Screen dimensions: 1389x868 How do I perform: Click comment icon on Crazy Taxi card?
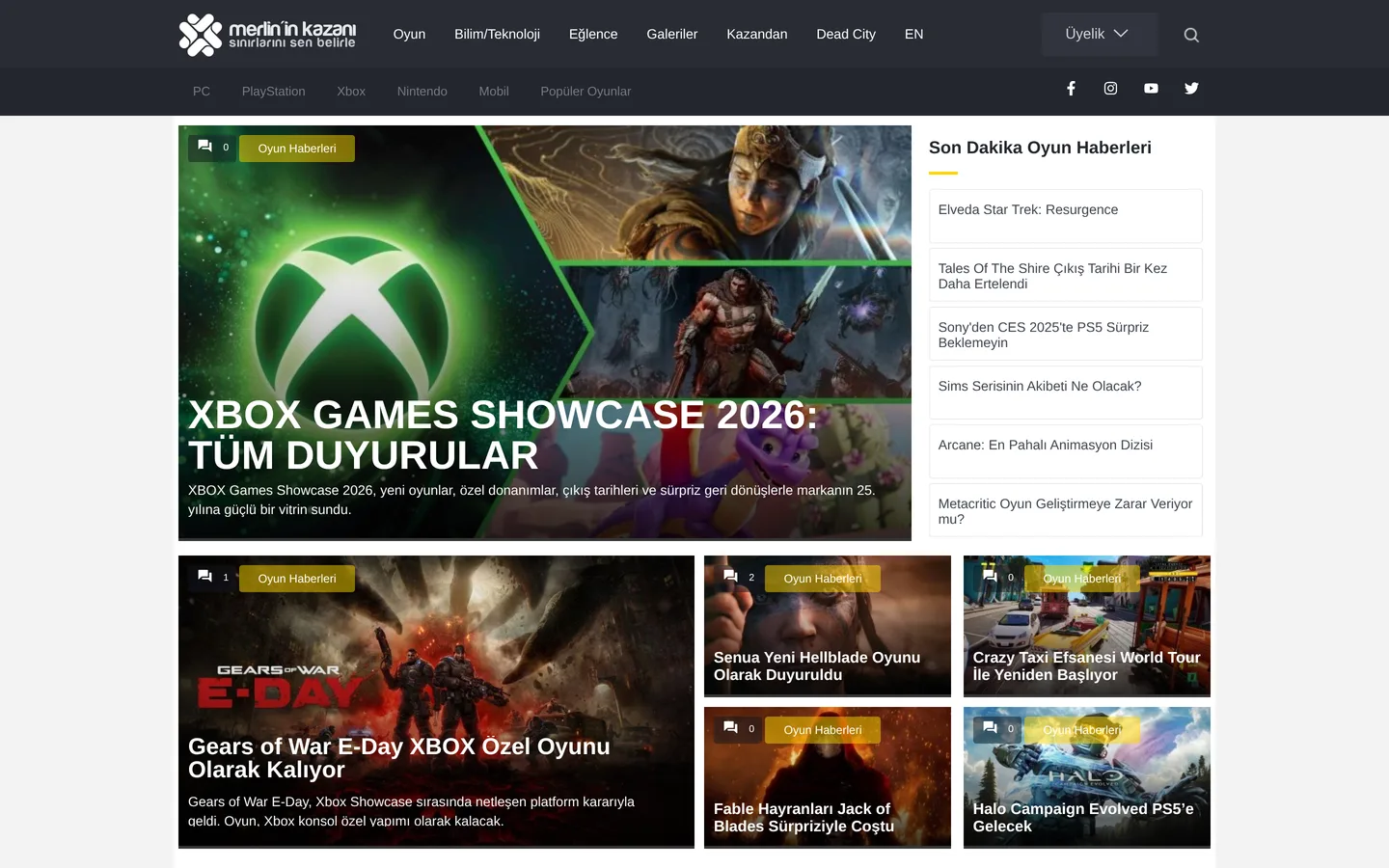pyautogui.click(x=990, y=577)
